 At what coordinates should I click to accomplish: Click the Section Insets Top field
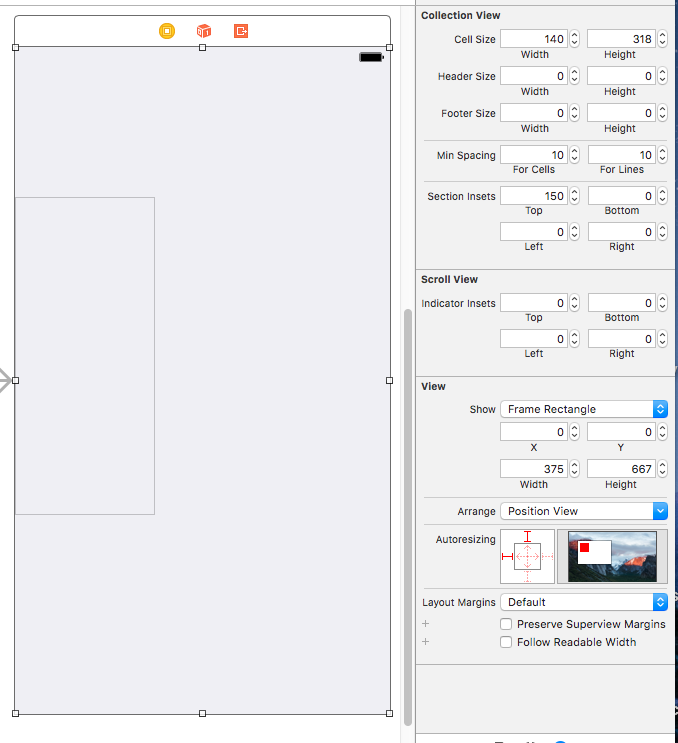click(x=533, y=196)
